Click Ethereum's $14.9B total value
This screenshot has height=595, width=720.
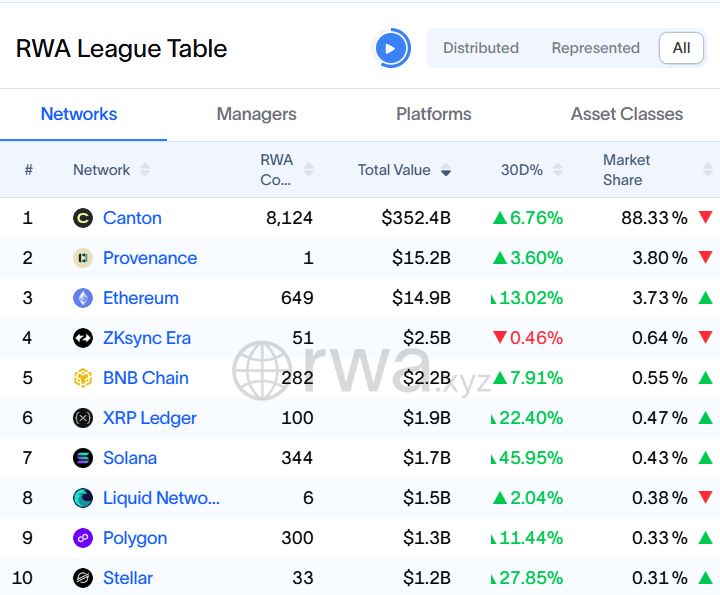(422, 298)
